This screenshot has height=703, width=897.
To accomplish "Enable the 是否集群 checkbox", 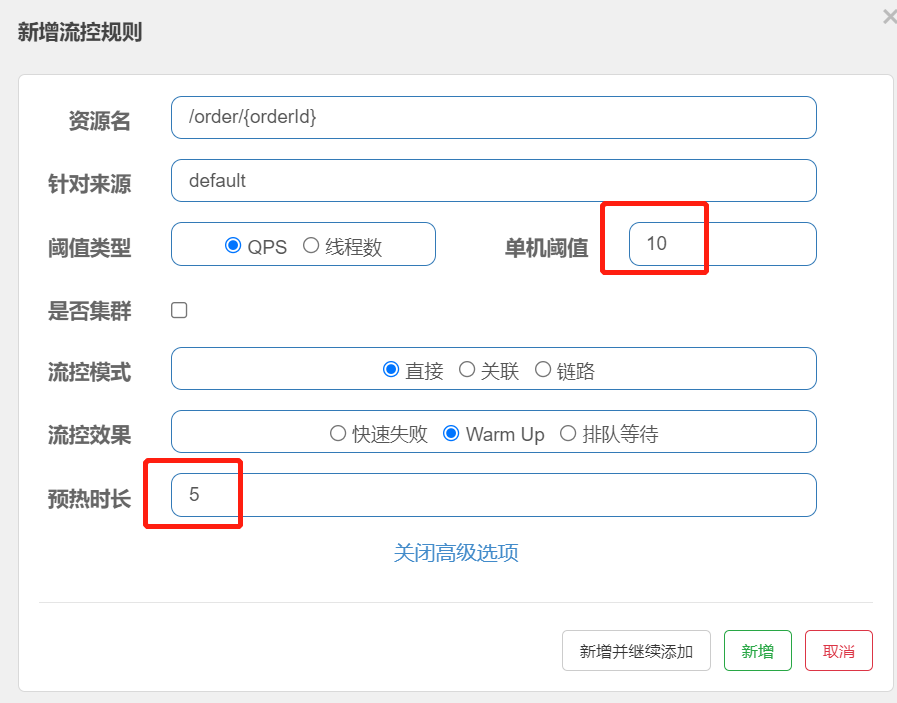I will click(x=179, y=310).
